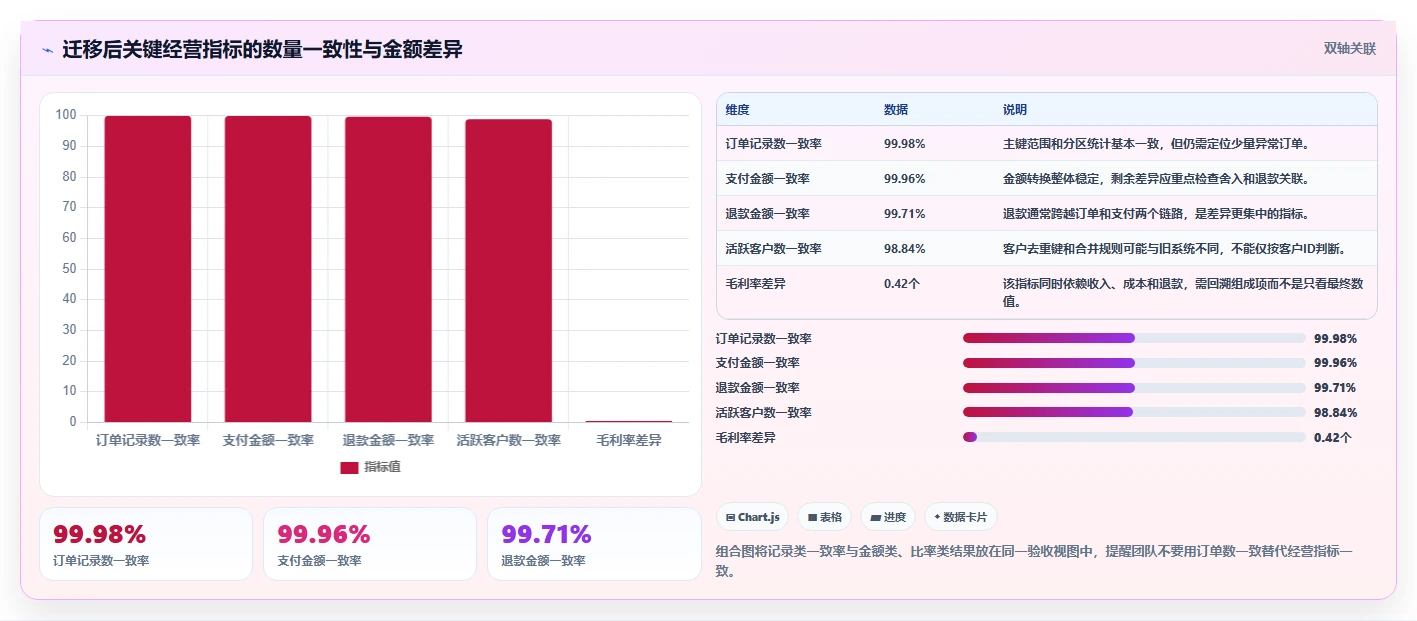Click the header icon beside the chart title
Viewport: 1417px width, 621px height.
(47, 50)
